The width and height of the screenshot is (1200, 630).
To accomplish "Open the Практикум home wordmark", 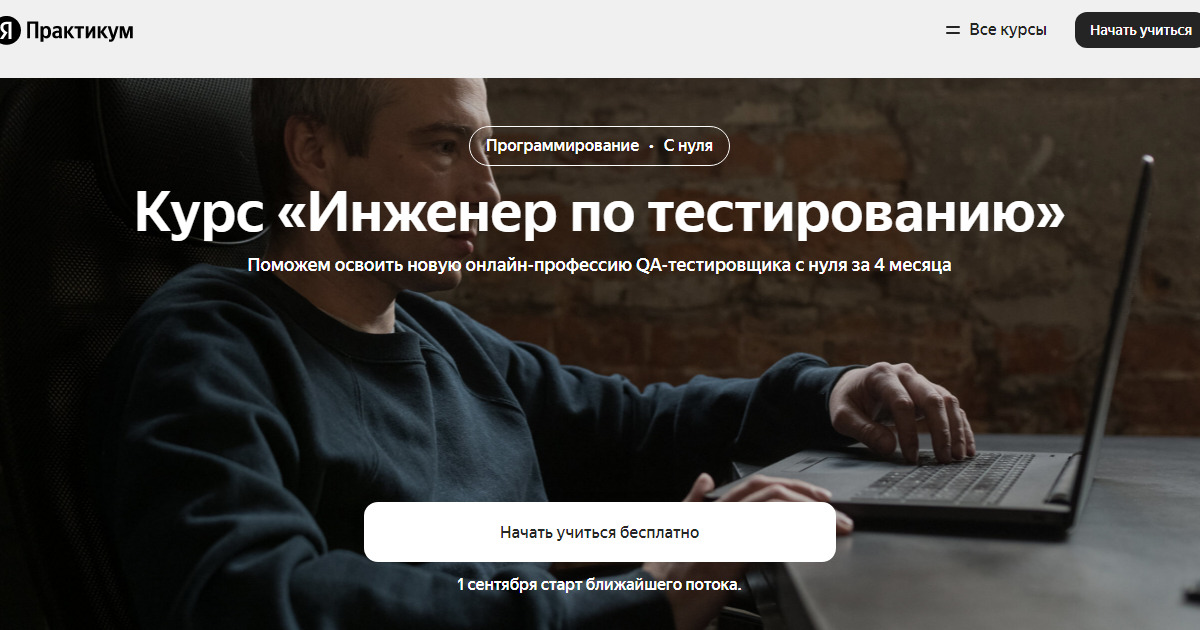I will click(x=79, y=31).
